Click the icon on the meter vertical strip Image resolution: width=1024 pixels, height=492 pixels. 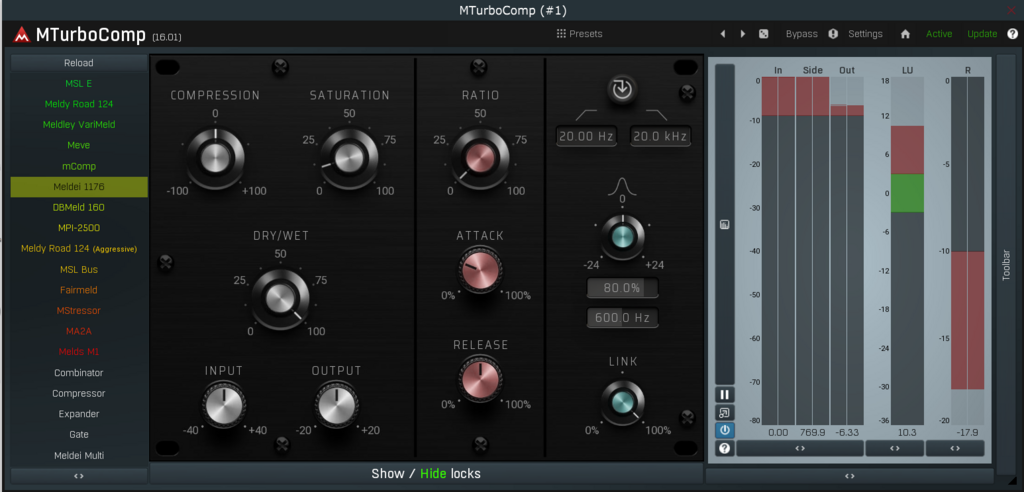click(x=724, y=224)
